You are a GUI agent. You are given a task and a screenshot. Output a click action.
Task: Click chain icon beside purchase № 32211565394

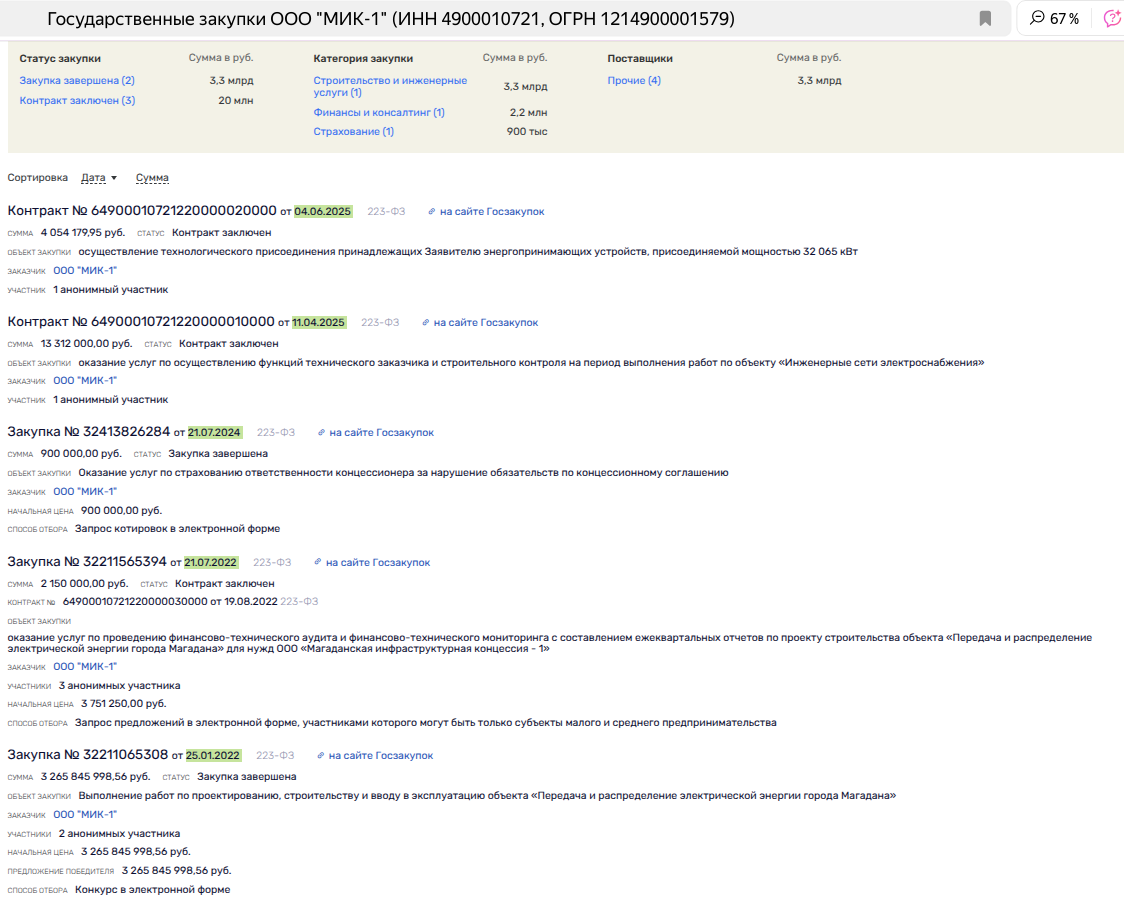coord(318,563)
